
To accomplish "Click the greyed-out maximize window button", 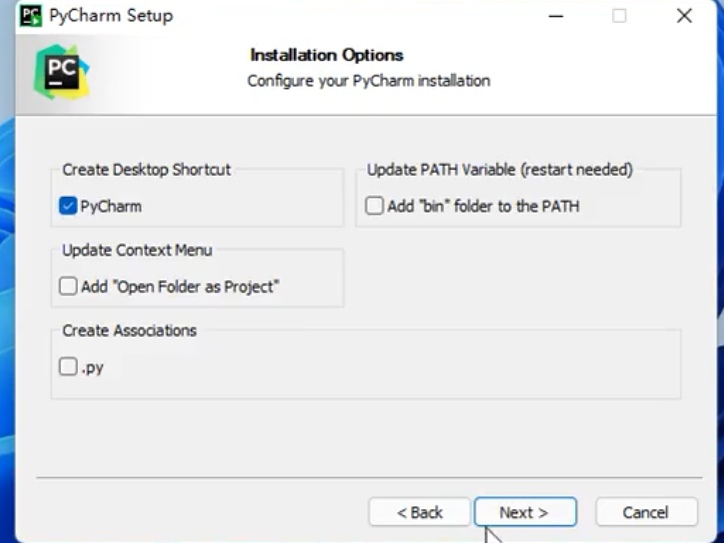I will [x=619, y=16].
